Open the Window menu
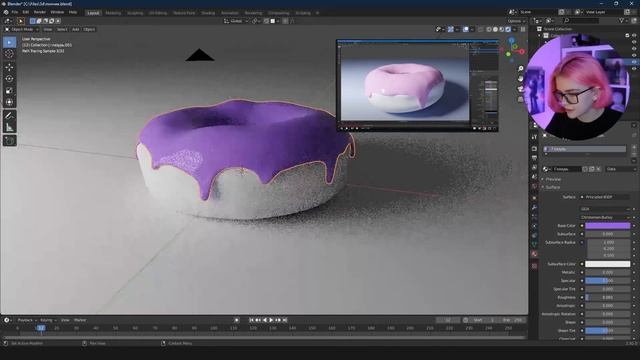Viewport: 640px width, 360px height. point(57,12)
